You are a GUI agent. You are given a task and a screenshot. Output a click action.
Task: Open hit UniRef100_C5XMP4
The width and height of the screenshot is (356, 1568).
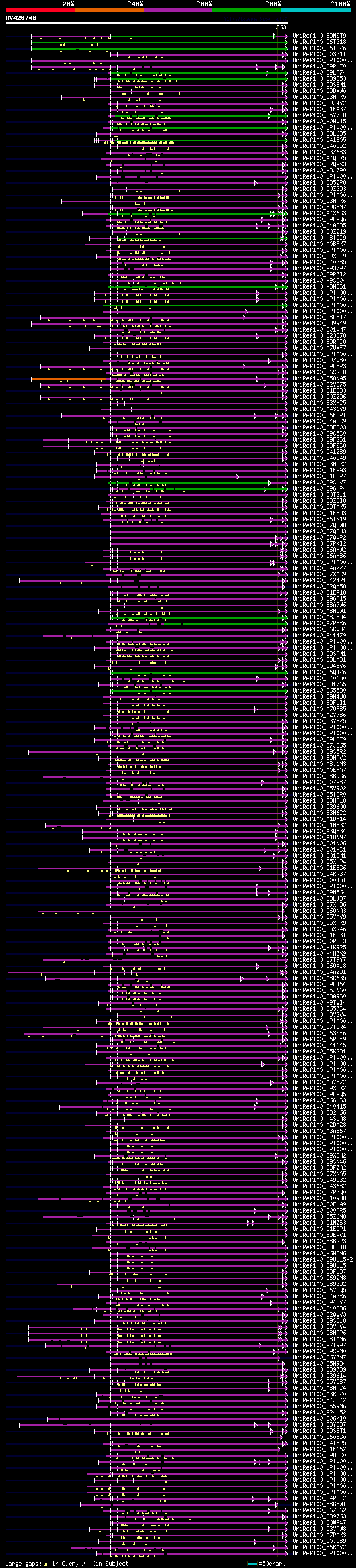[319, 862]
